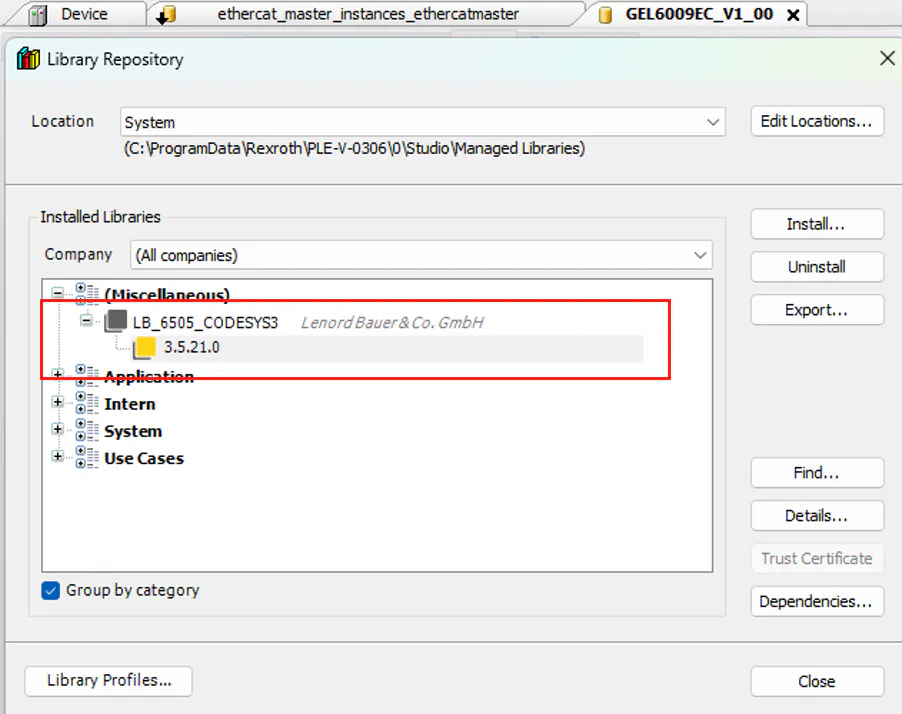Close the GEL6009EC_V1_00 tab
The image size is (902, 714).
click(x=793, y=15)
